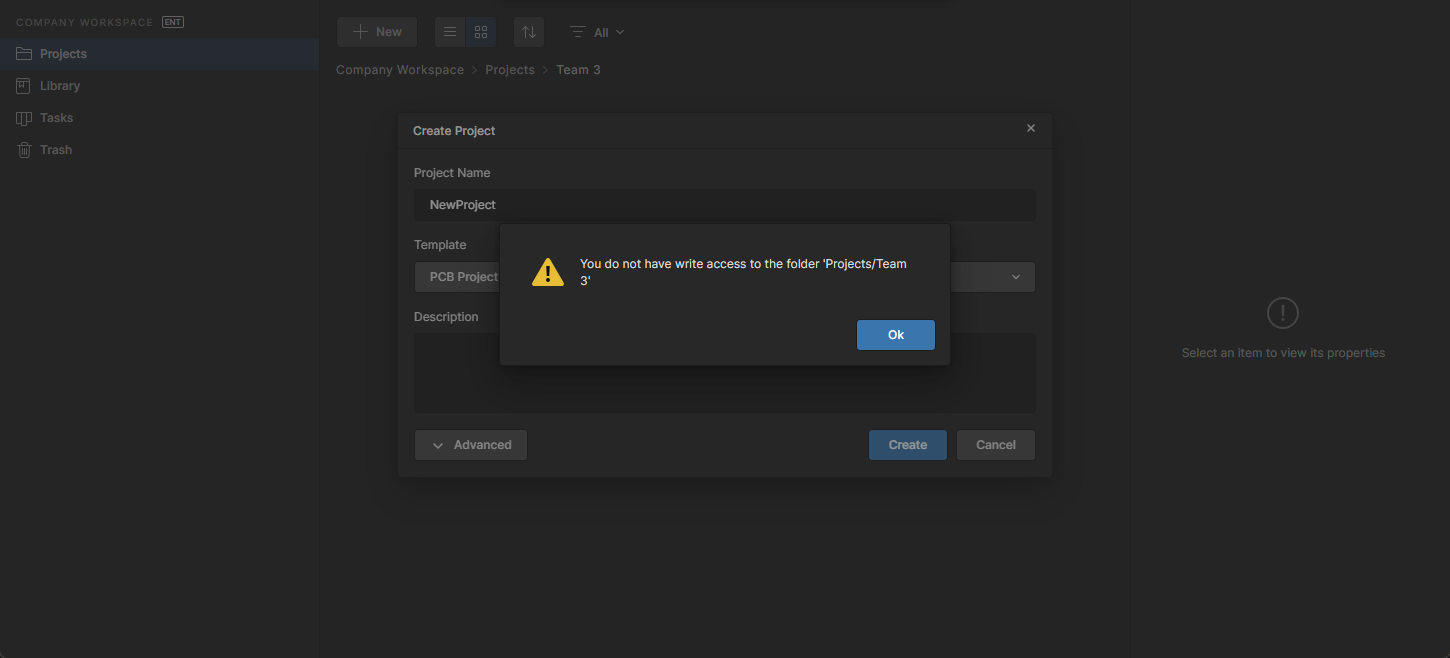Open Trash in the sidebar
The height and width of the screenshot is (658, 1450).
159,150
